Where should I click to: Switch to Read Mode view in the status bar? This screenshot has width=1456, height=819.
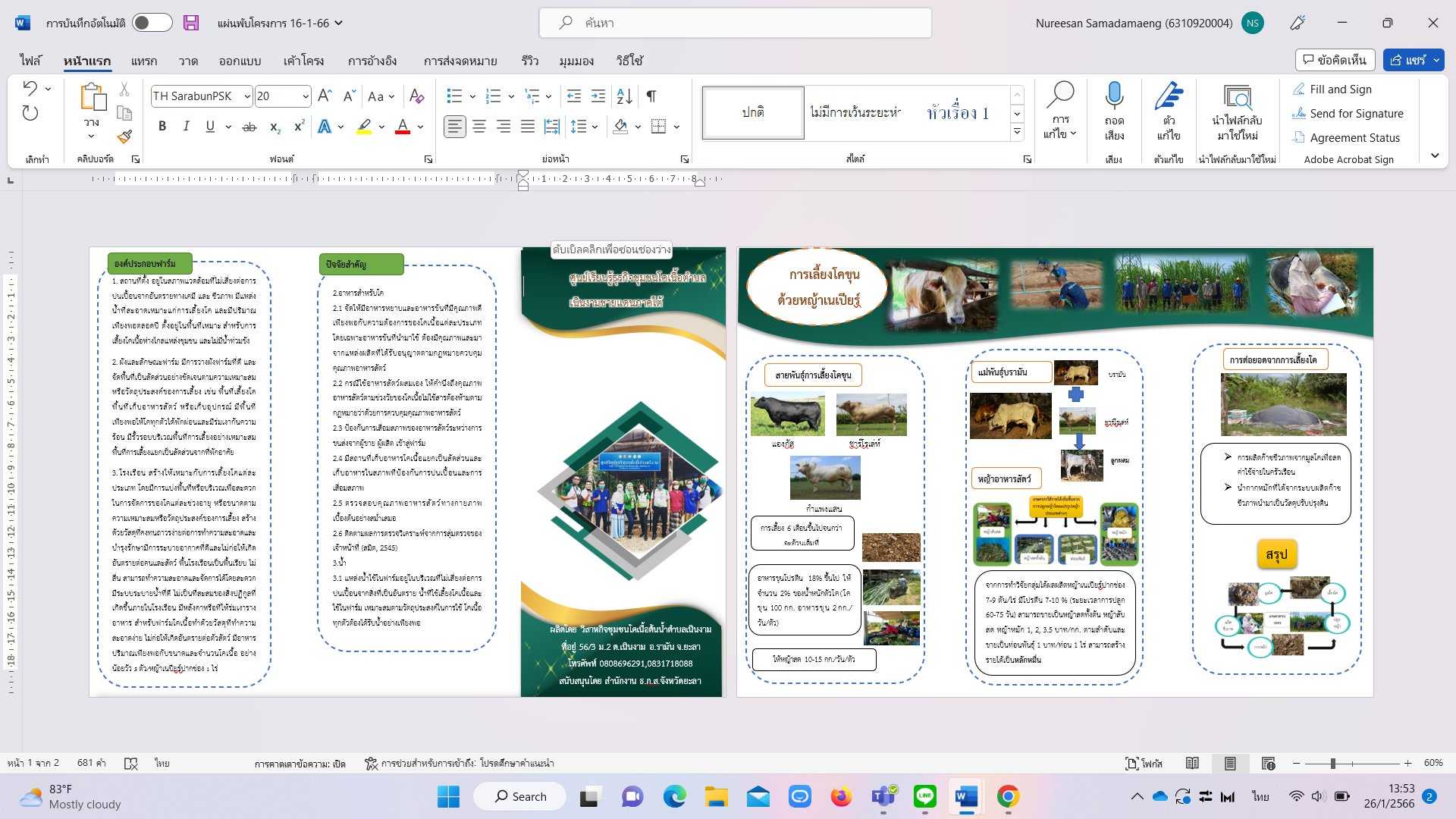click(x=1192, y=763)
